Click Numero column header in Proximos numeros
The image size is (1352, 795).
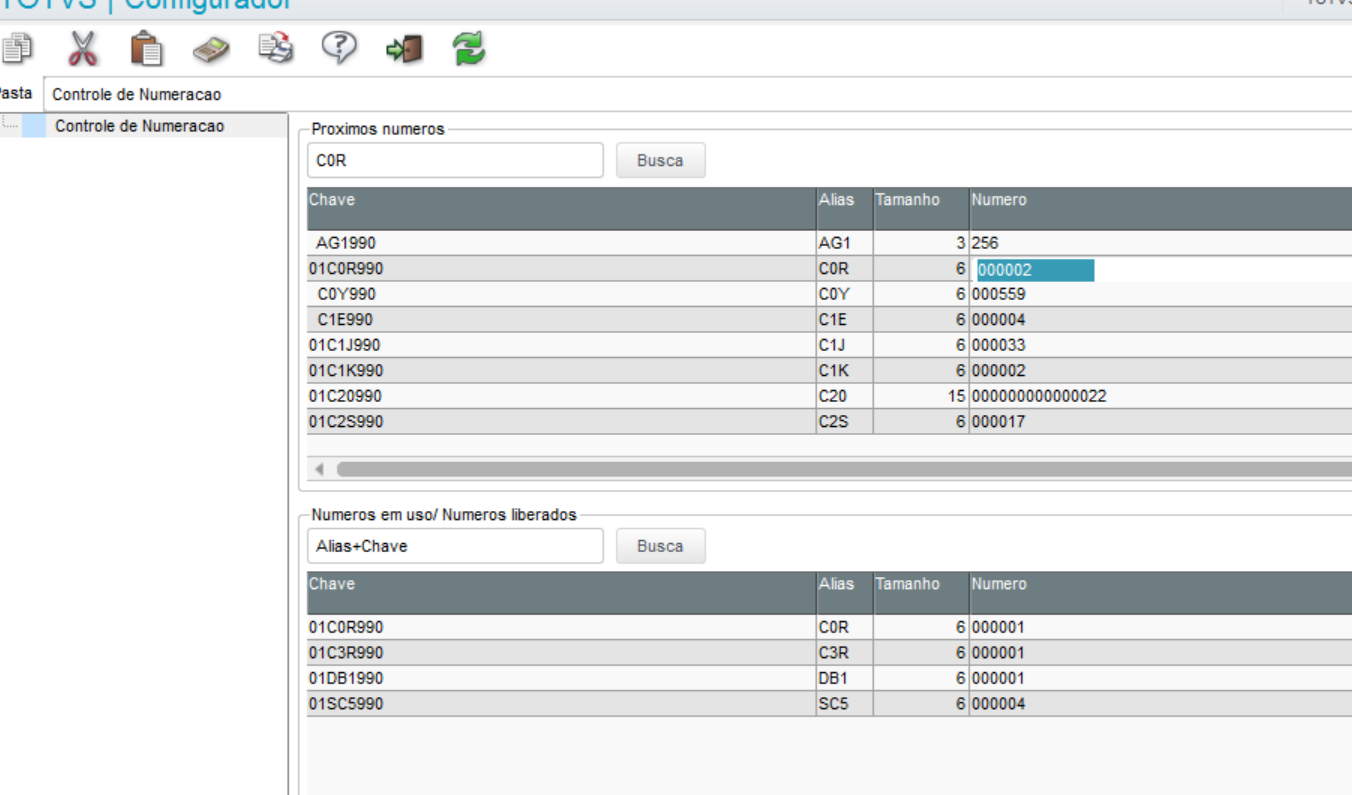click(1160, 208)
